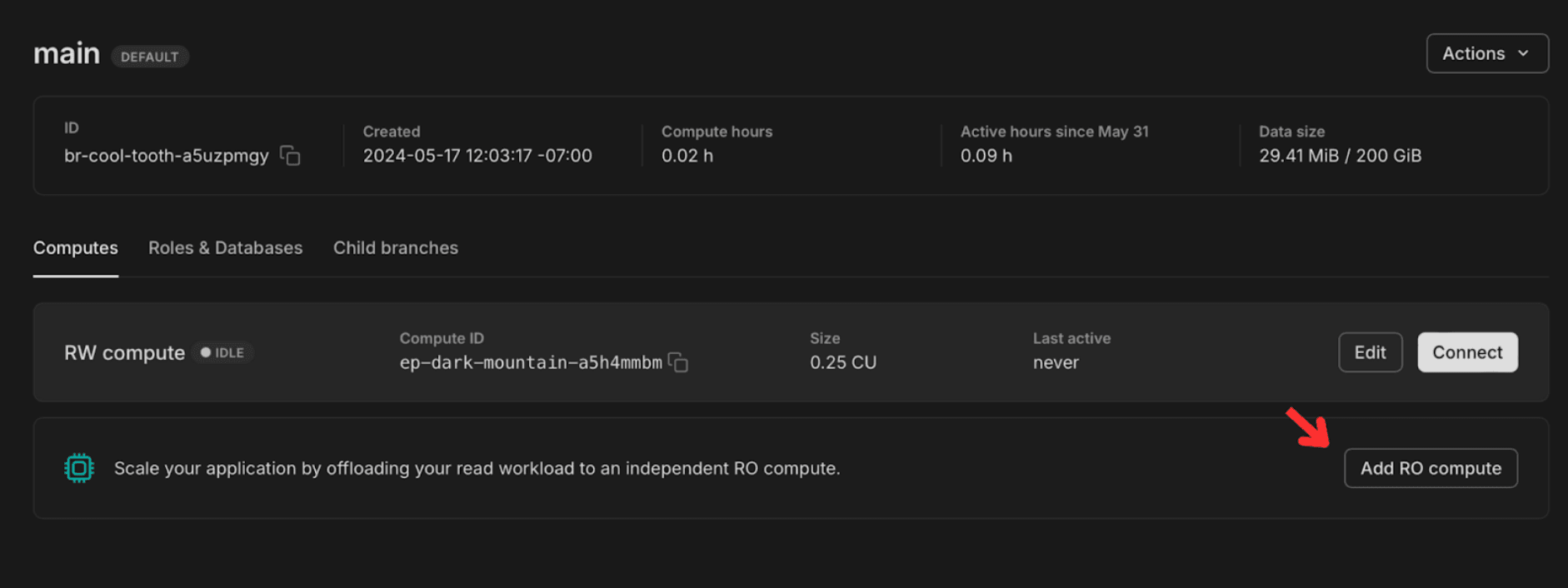Click the main branch heading
1568x588 pixels.
(x=67, y=54)
